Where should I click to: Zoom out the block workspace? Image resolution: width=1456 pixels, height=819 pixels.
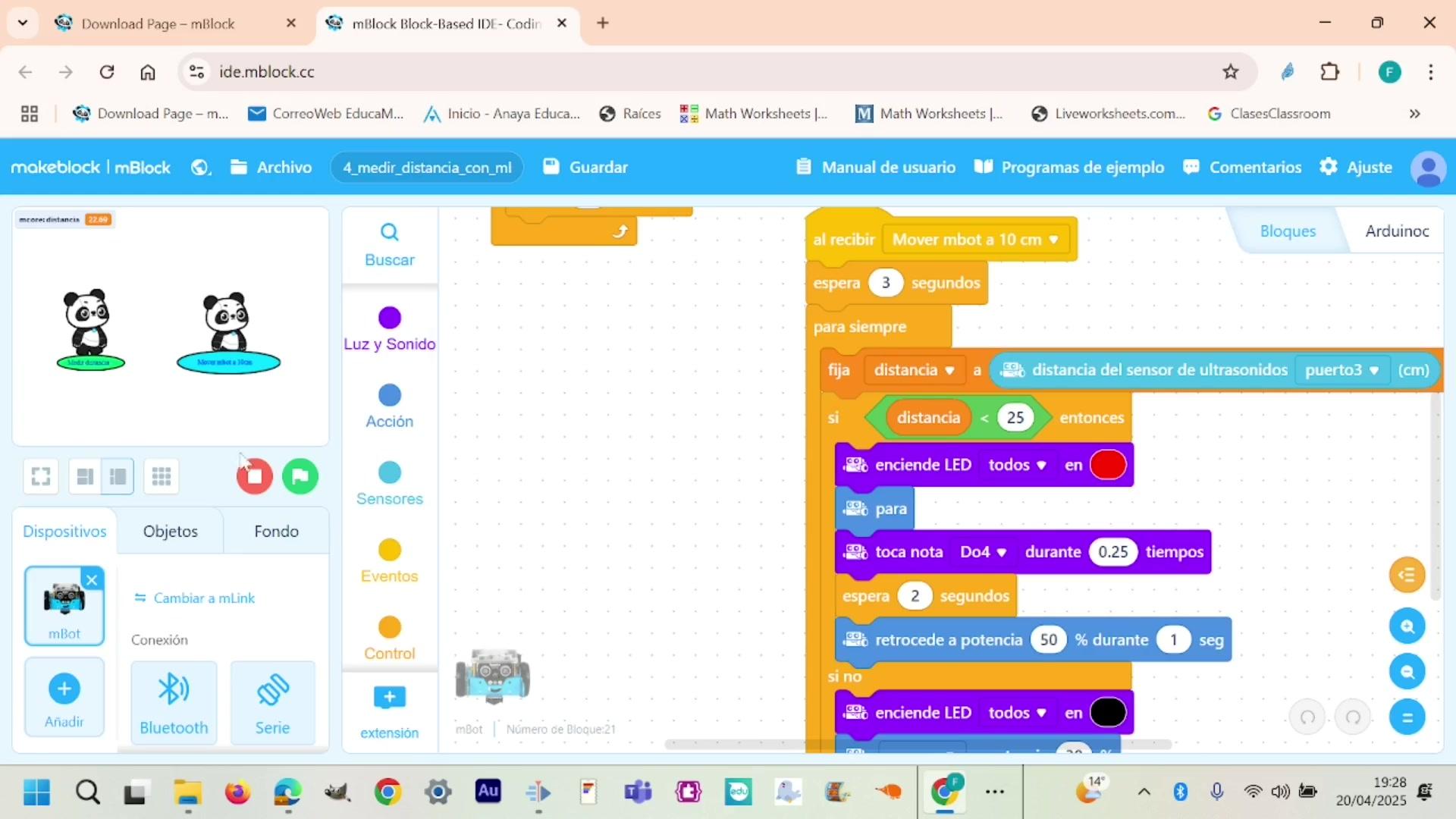click(1407, 672)
